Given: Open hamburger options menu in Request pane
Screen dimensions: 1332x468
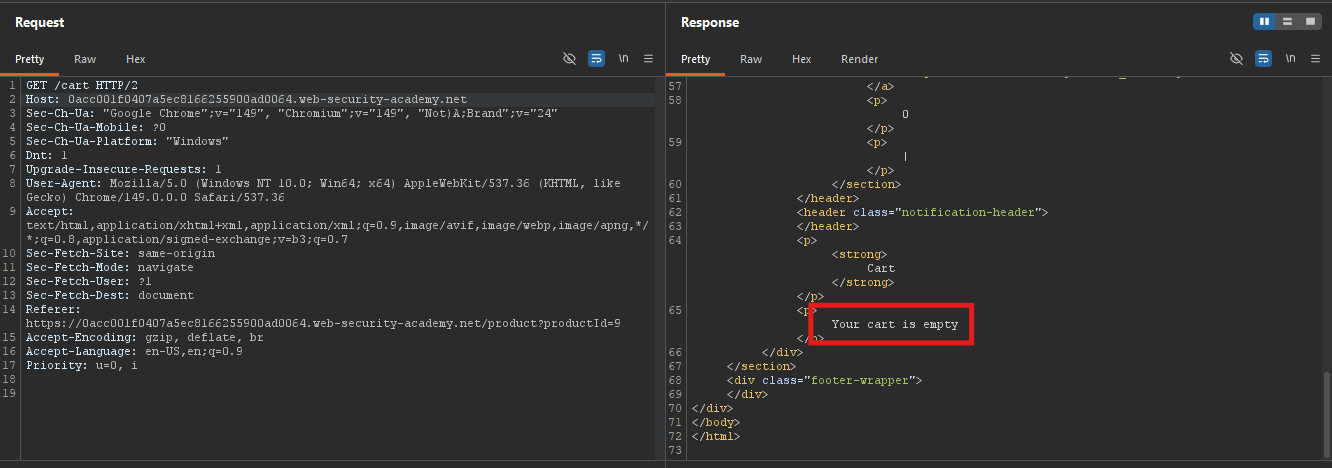Looking at the screenshot, I should click(x=648, y=59).
